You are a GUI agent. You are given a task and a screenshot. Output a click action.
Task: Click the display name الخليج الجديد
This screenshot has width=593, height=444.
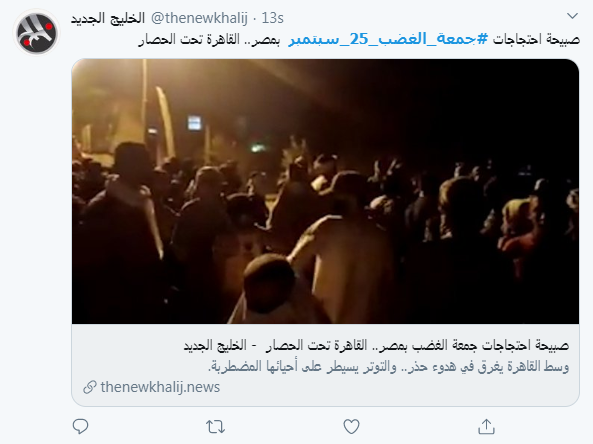(x=108, y=18)
